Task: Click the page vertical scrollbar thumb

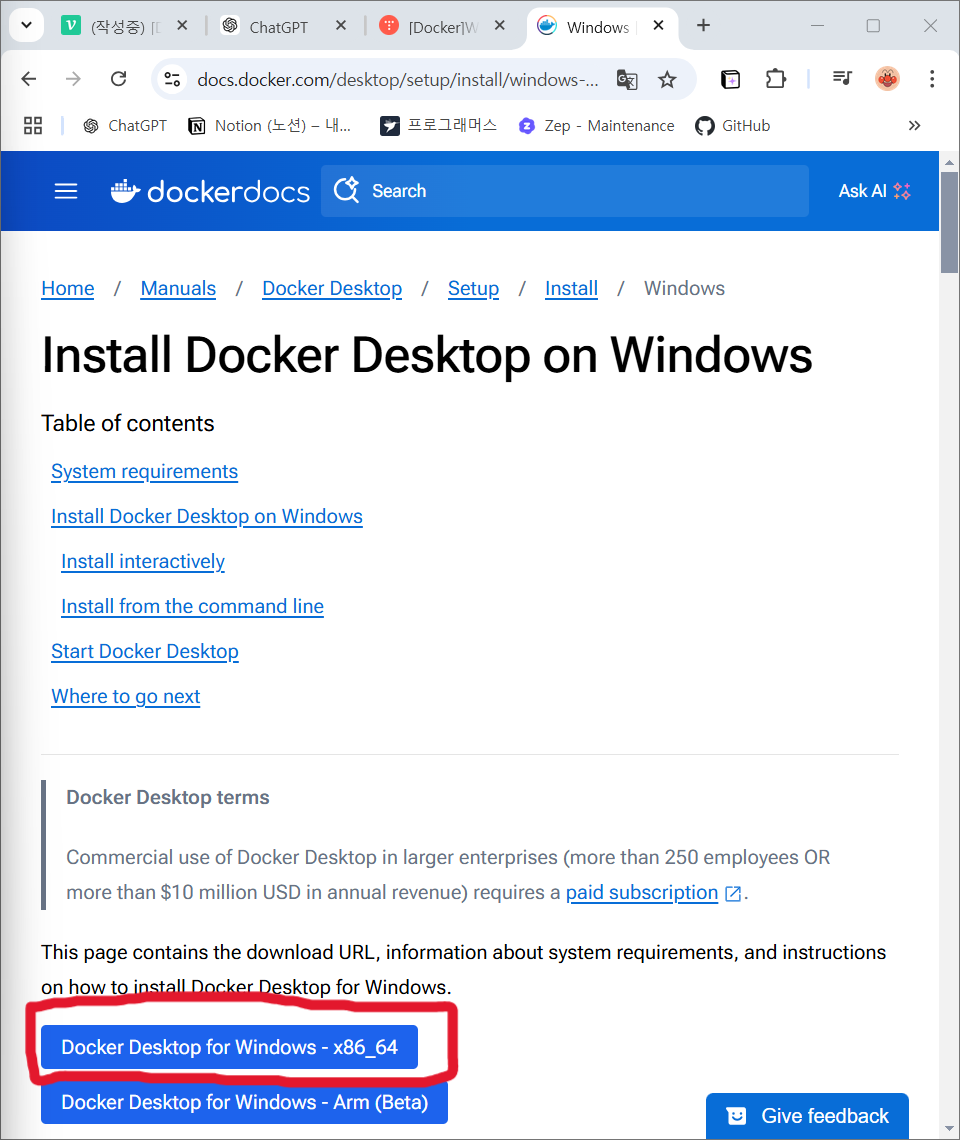Action: [949, 222]
